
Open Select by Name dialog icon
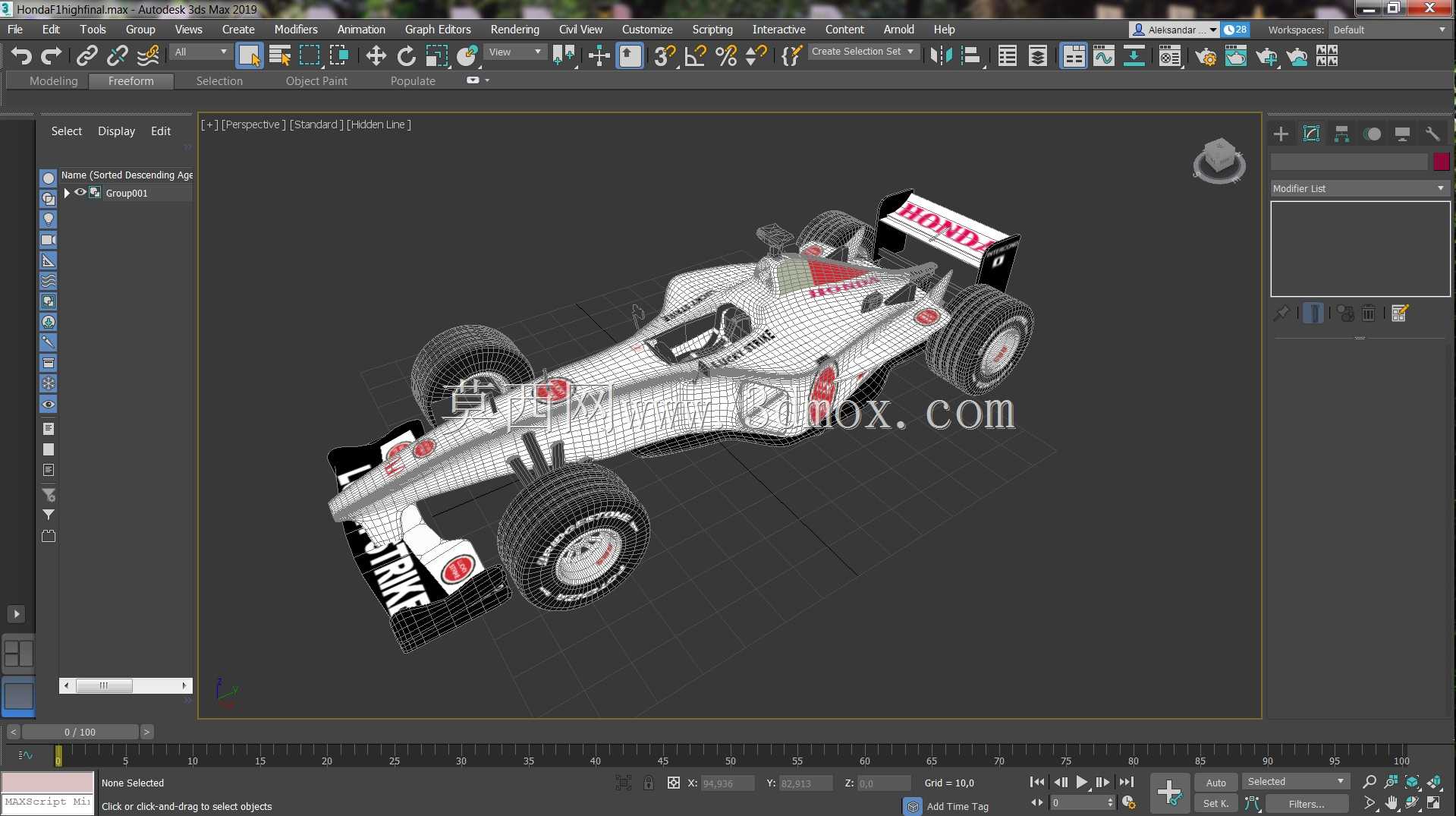(x=280, y=56)
